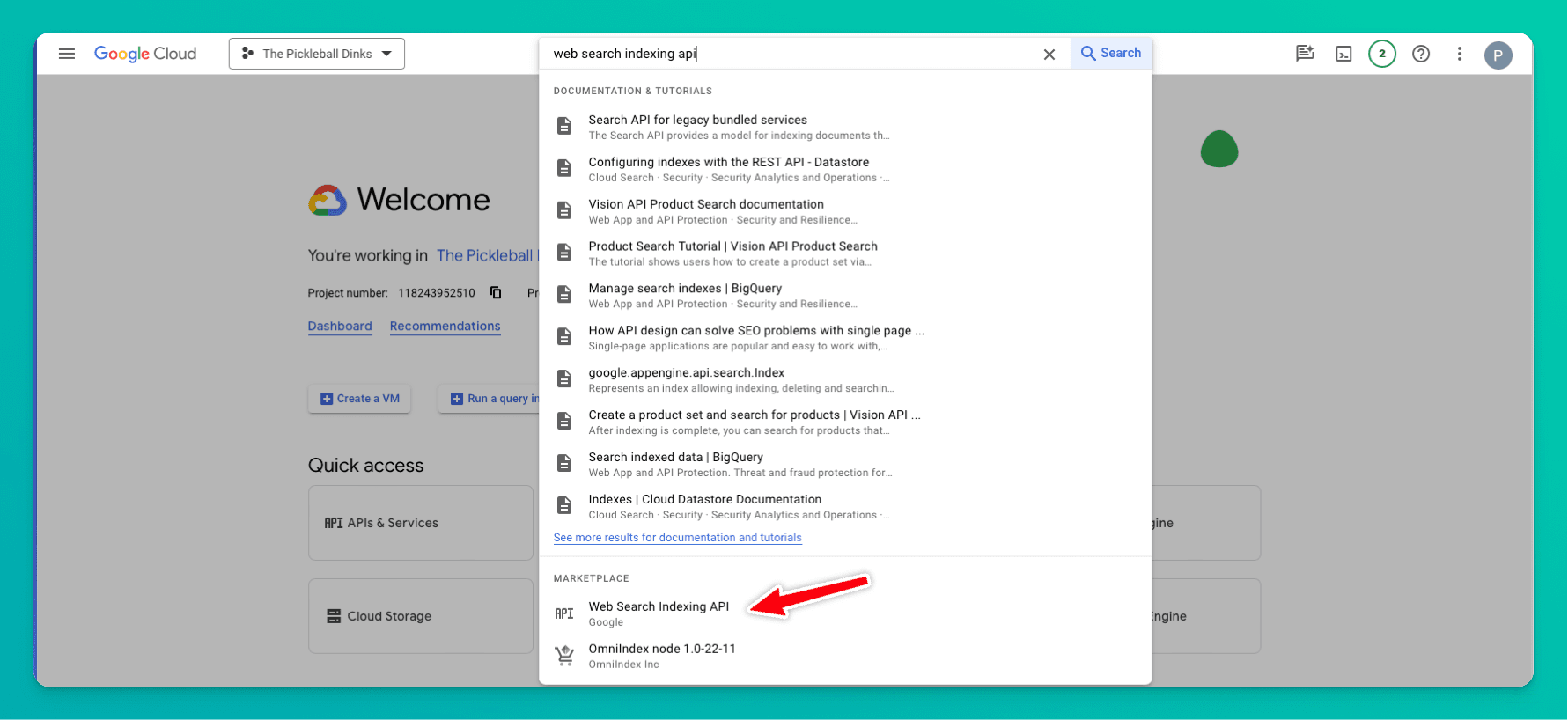Click document icon beside Configuring indexes

pyautogui.click(x=564, y=168)
